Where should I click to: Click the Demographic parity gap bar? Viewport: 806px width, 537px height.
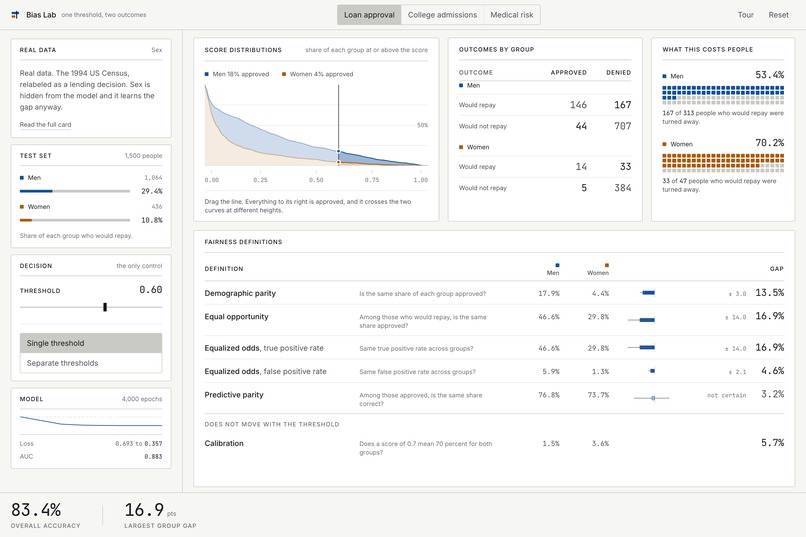click(x=648, y=293)
